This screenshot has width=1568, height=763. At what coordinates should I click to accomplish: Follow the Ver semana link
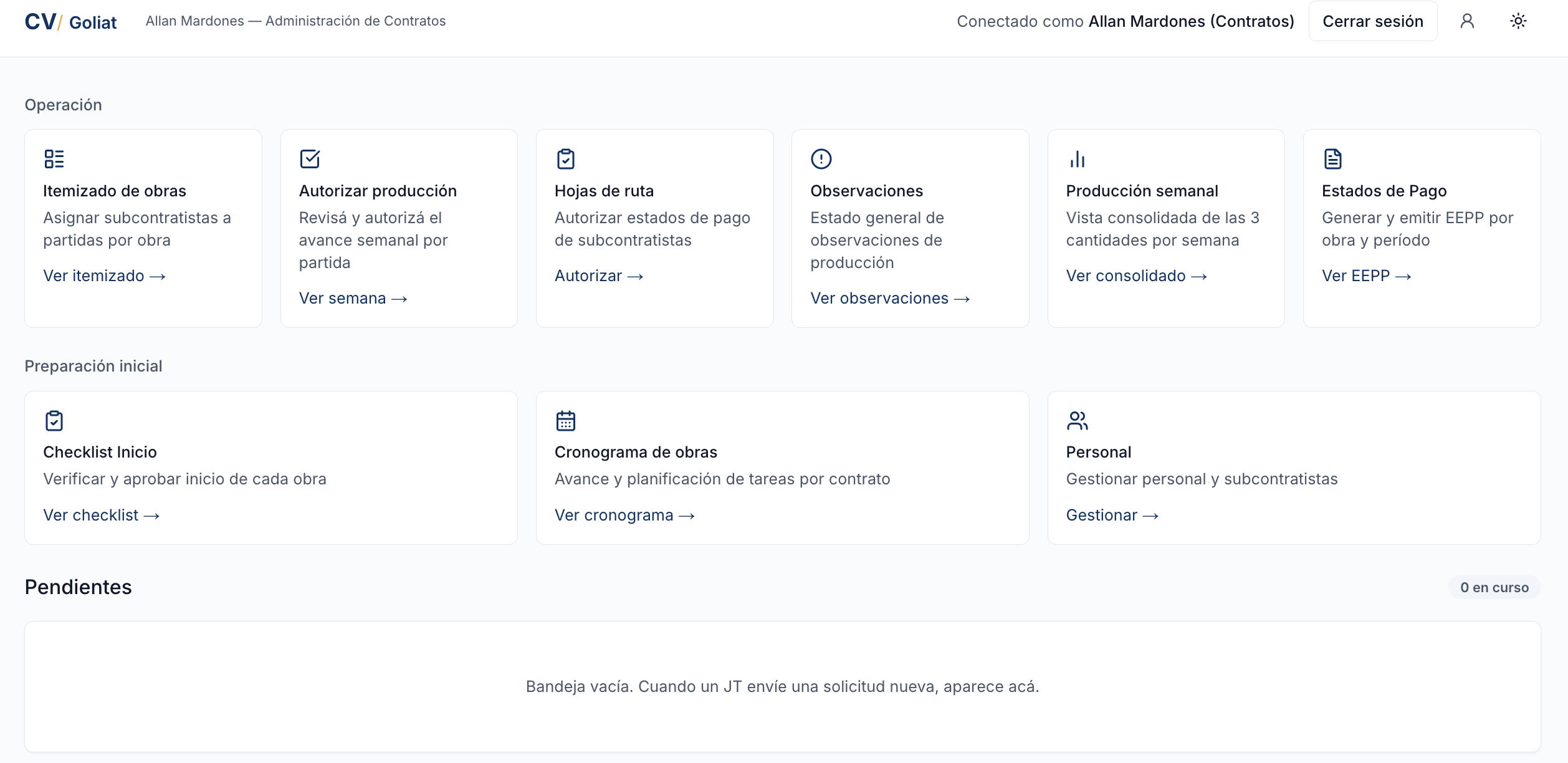click(353, 298)
